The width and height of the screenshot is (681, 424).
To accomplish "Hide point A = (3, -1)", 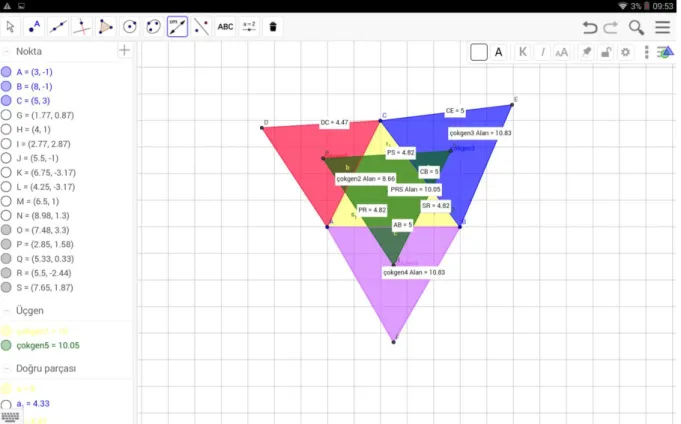I will click(6, 72).
